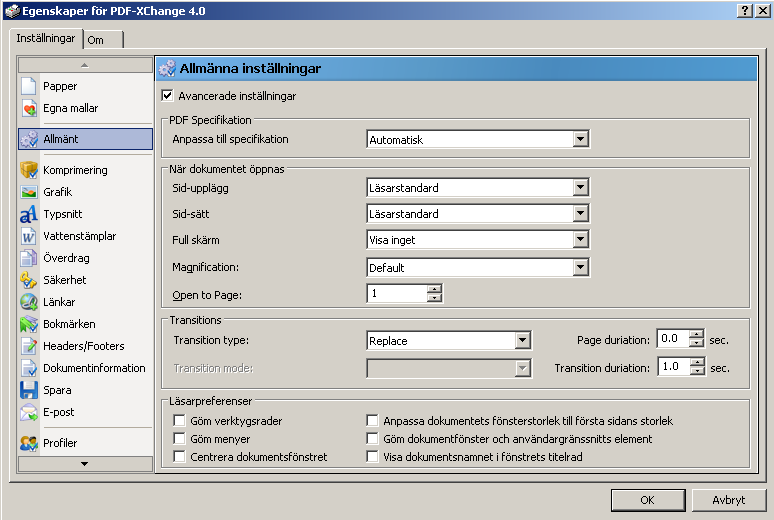
Task: Select Bokmärken sidebar label
Action: (69, 324)
